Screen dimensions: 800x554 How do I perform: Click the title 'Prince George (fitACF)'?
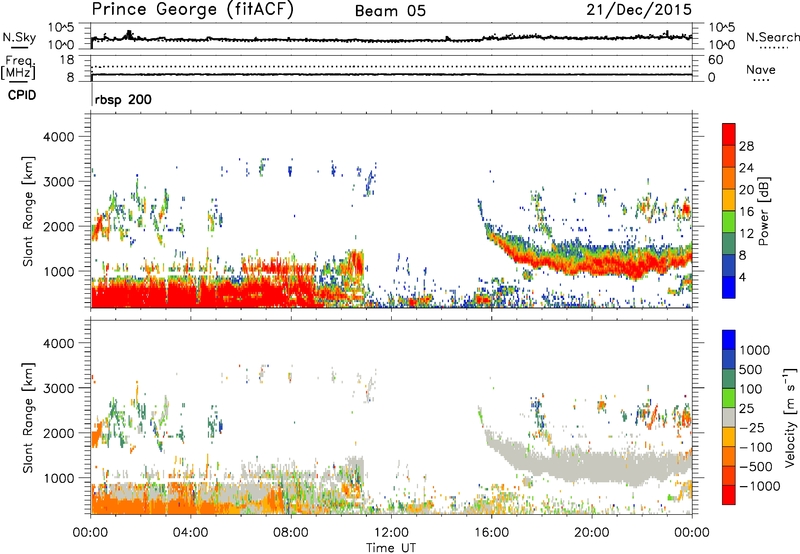tap(192, 10)
